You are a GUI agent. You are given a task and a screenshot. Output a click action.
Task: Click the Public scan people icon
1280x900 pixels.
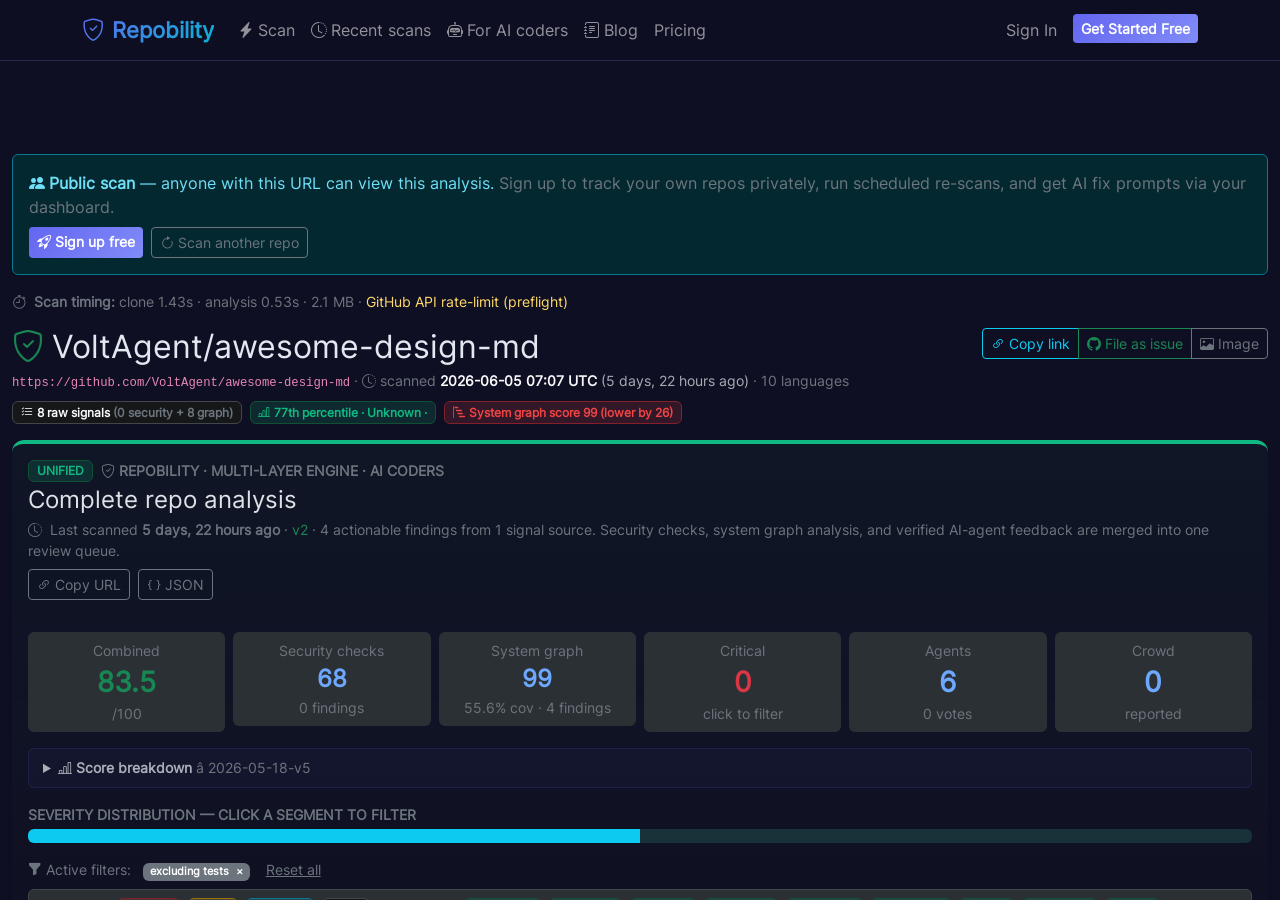point(37,183)
